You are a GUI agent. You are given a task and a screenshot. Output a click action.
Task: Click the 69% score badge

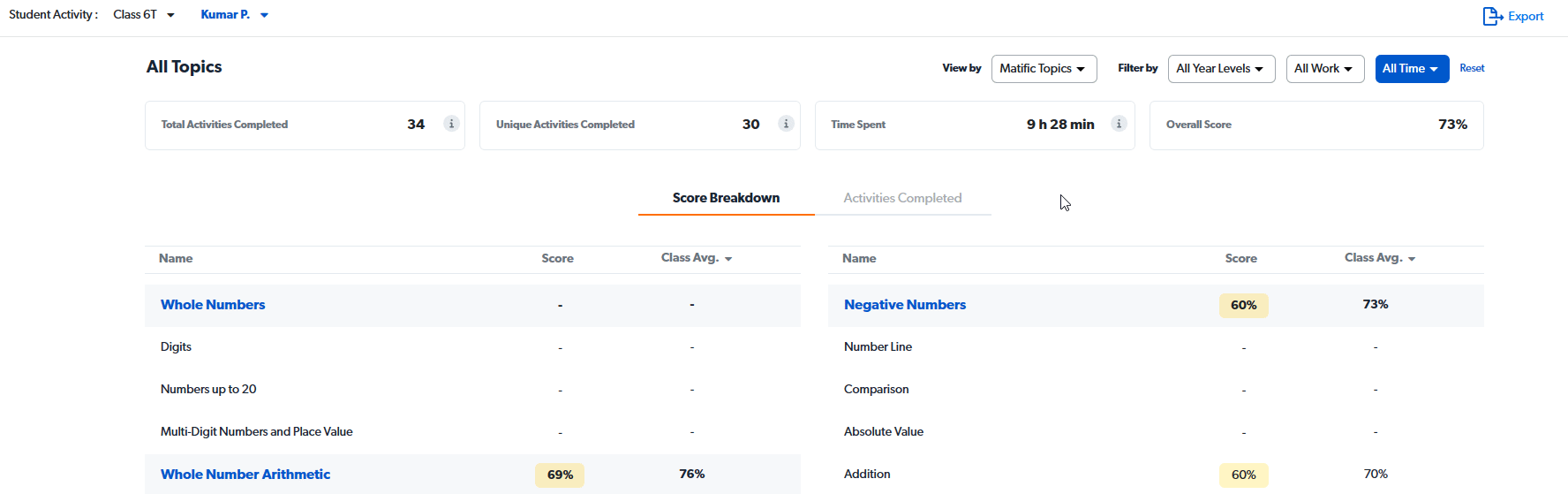pos(560,475)
